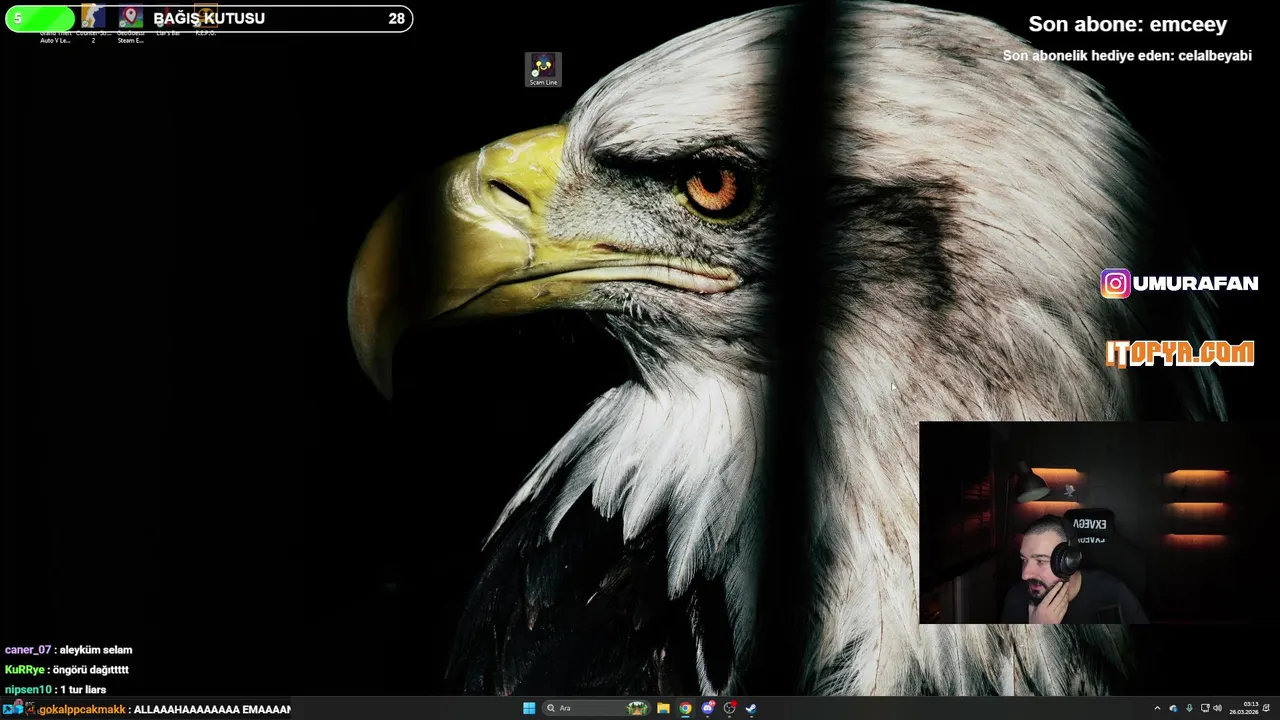Click the green download arrow tray icon
Viewport: 1280px width, 720px height.
pyautogui.click(x=1189, y=708)
